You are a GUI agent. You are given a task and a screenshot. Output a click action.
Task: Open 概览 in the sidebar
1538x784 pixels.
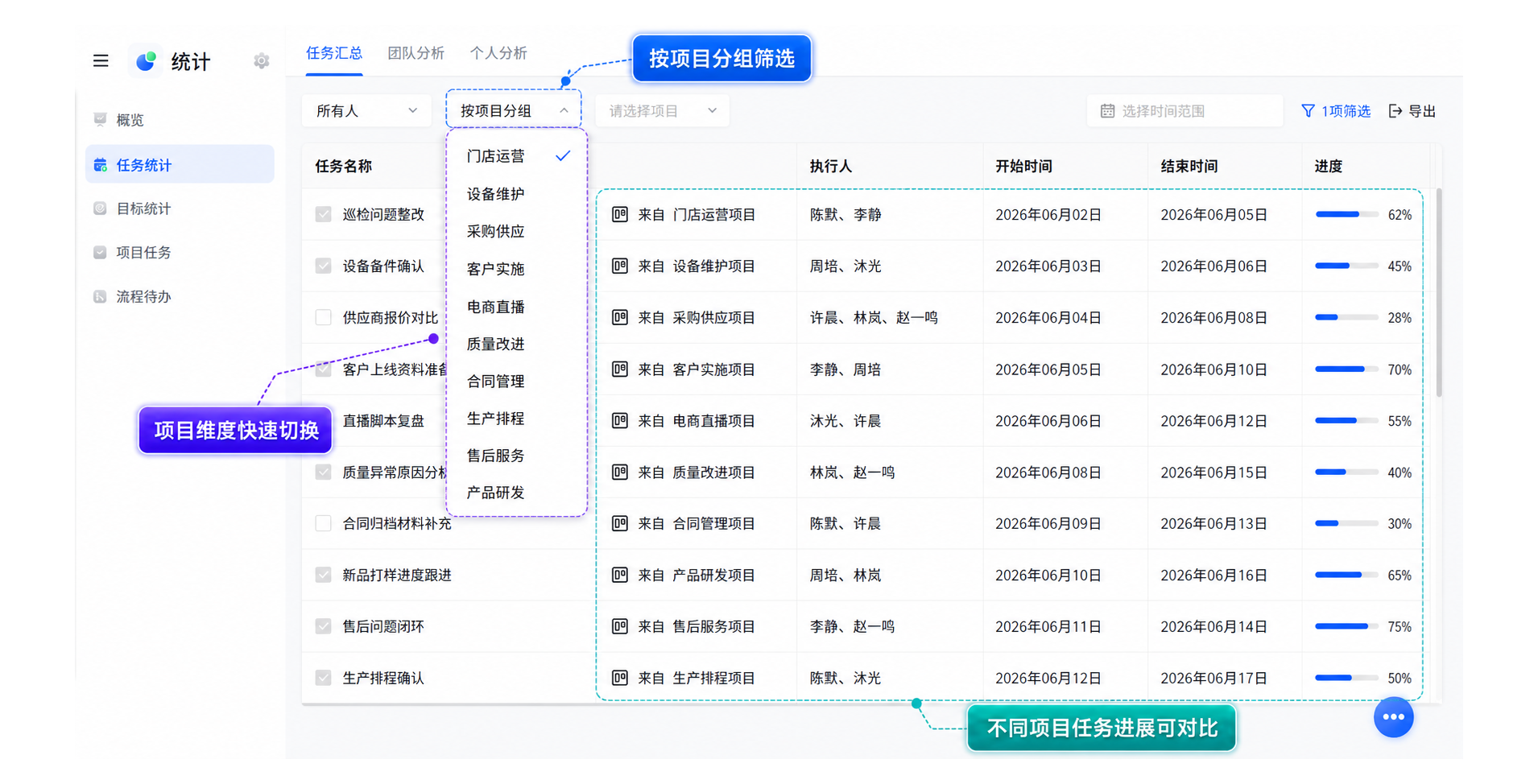tap(180, 120)
